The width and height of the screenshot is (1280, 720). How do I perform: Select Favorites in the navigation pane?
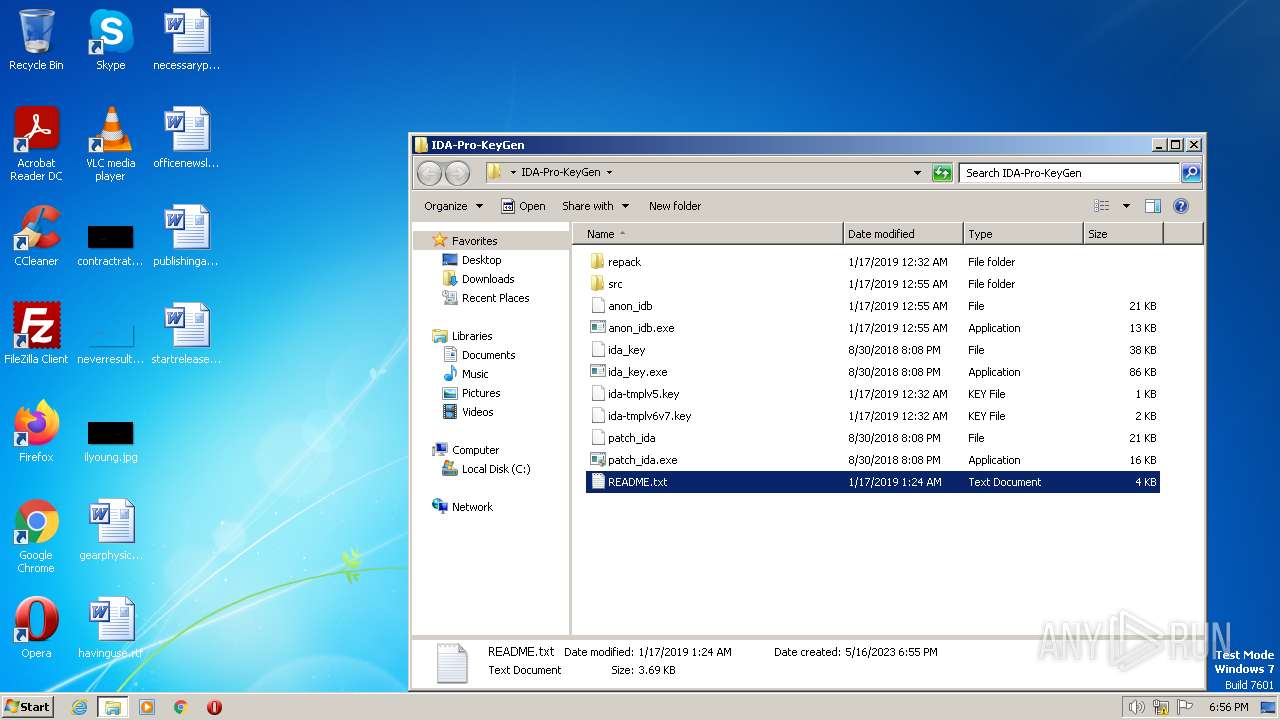click(x=474, y=241)
